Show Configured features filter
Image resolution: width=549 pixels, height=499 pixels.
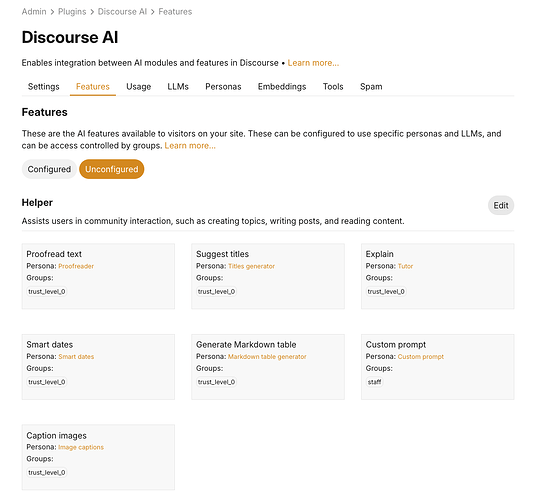pos(49,169)
